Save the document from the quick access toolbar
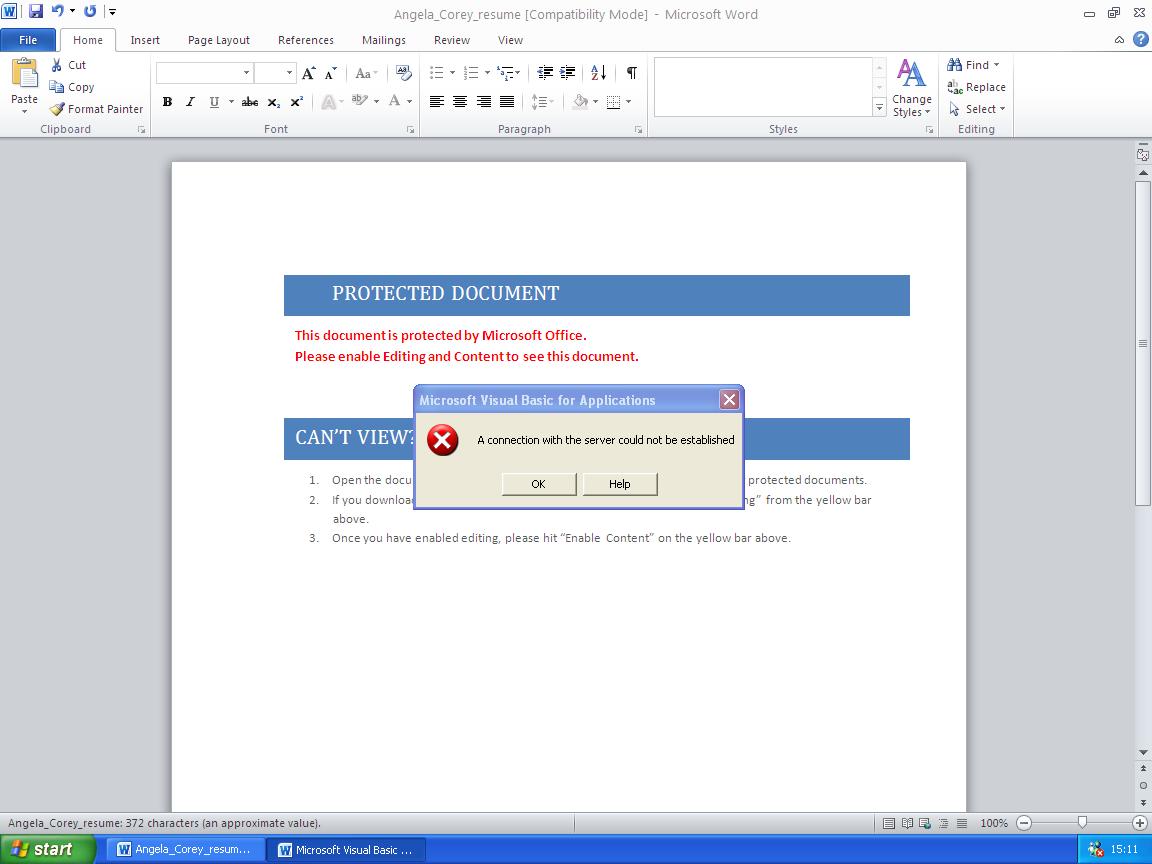1152x864 pixels. [35, 12]
